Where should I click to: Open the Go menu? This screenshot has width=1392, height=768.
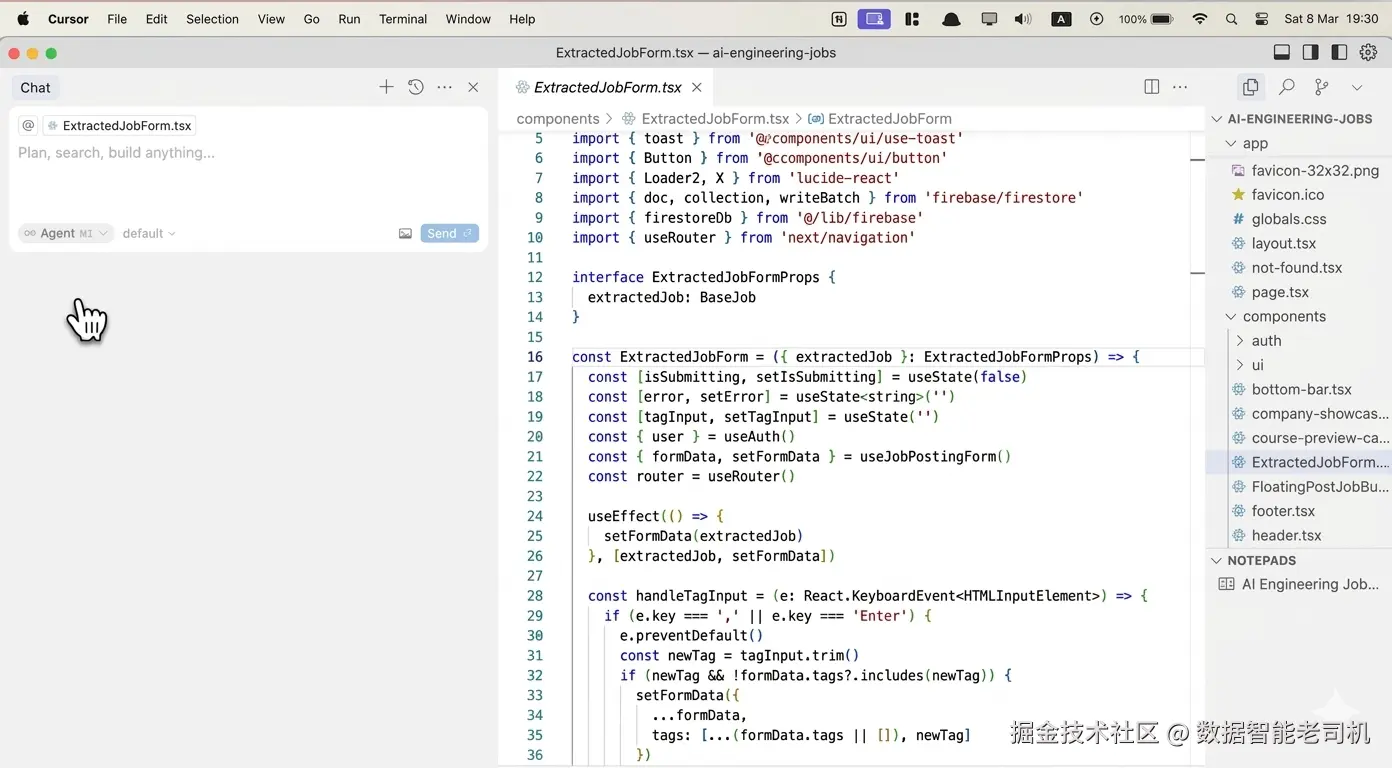click(312, 19)
